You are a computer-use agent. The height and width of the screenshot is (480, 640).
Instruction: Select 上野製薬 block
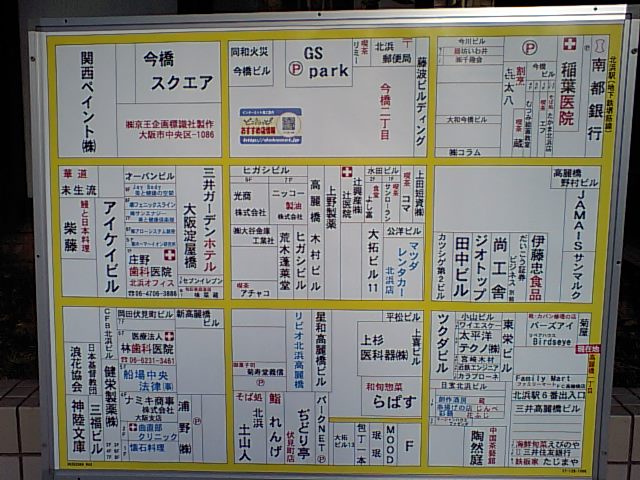[332, 207]
